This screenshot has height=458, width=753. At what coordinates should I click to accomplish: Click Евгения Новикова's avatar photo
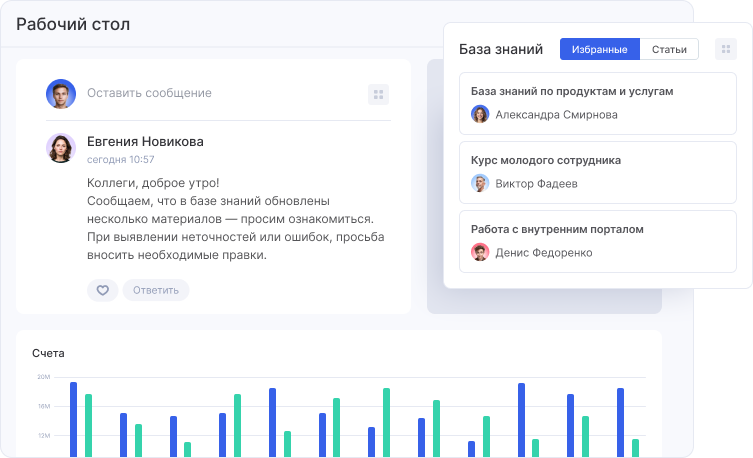point(61,149)
